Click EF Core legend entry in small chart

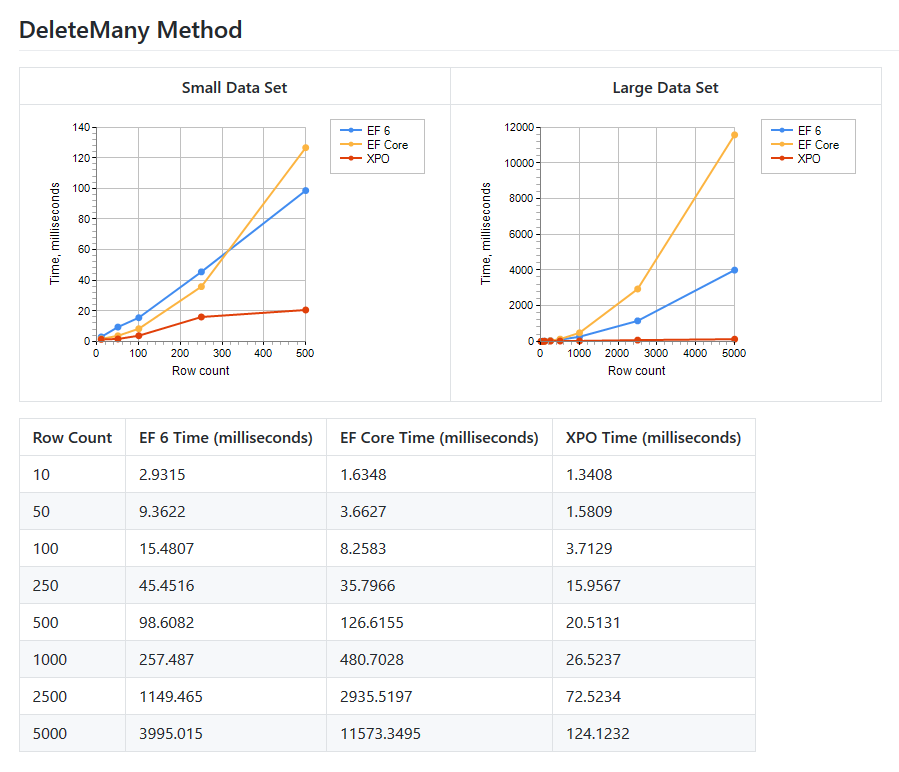374,145
